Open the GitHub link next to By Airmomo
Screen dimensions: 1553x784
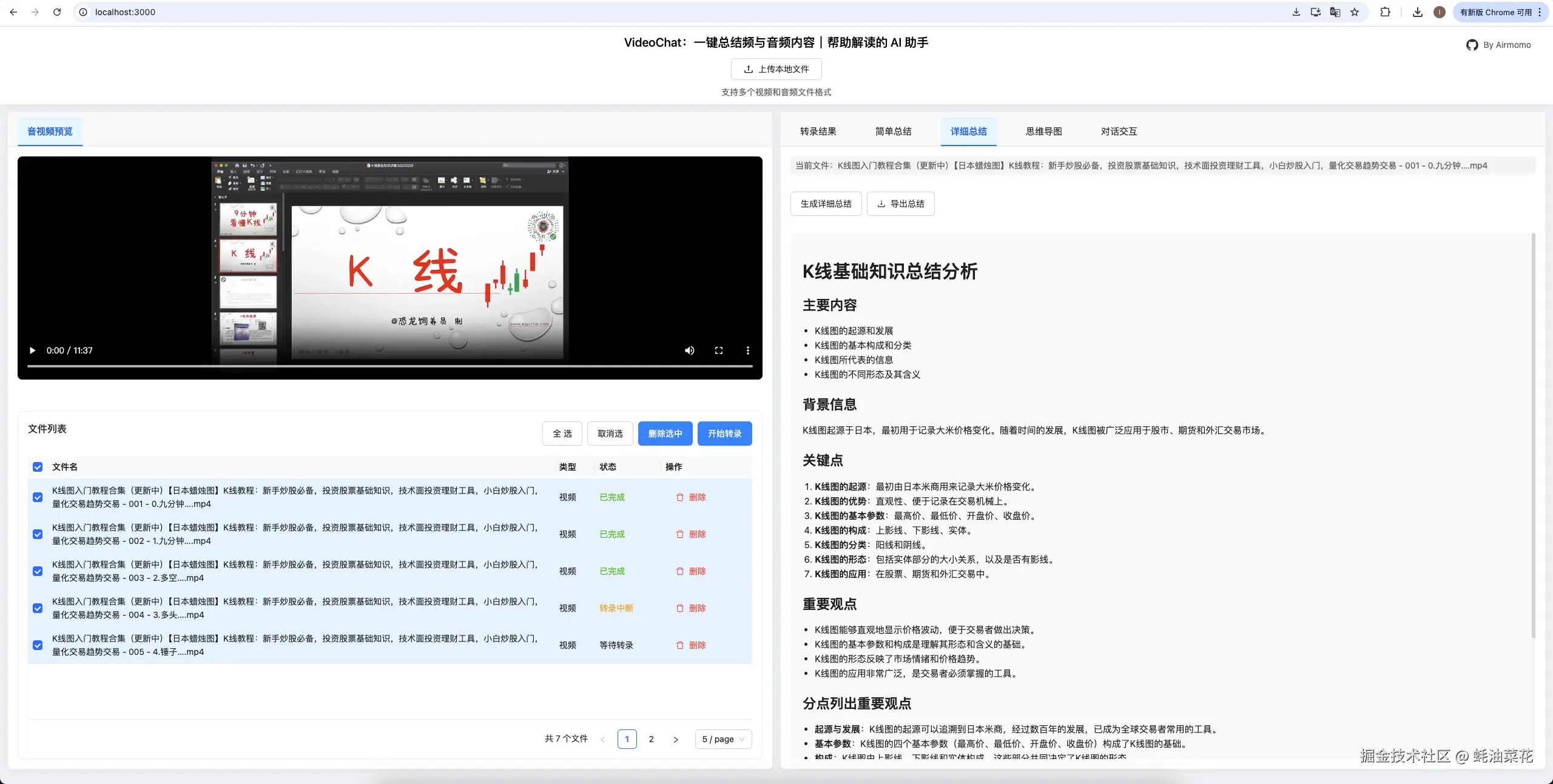[1472, 44]
